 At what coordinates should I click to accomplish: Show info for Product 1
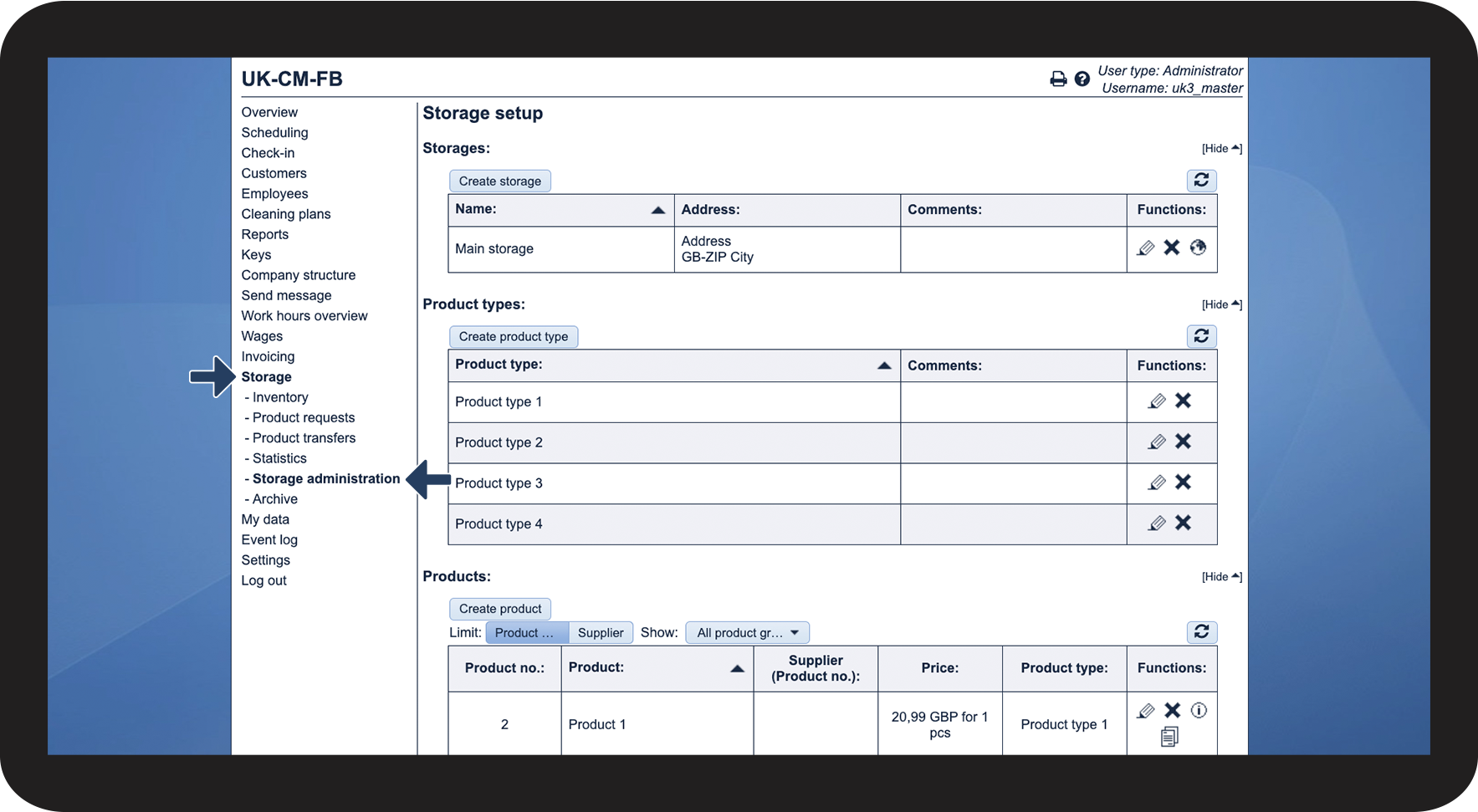coord(1199,711)
